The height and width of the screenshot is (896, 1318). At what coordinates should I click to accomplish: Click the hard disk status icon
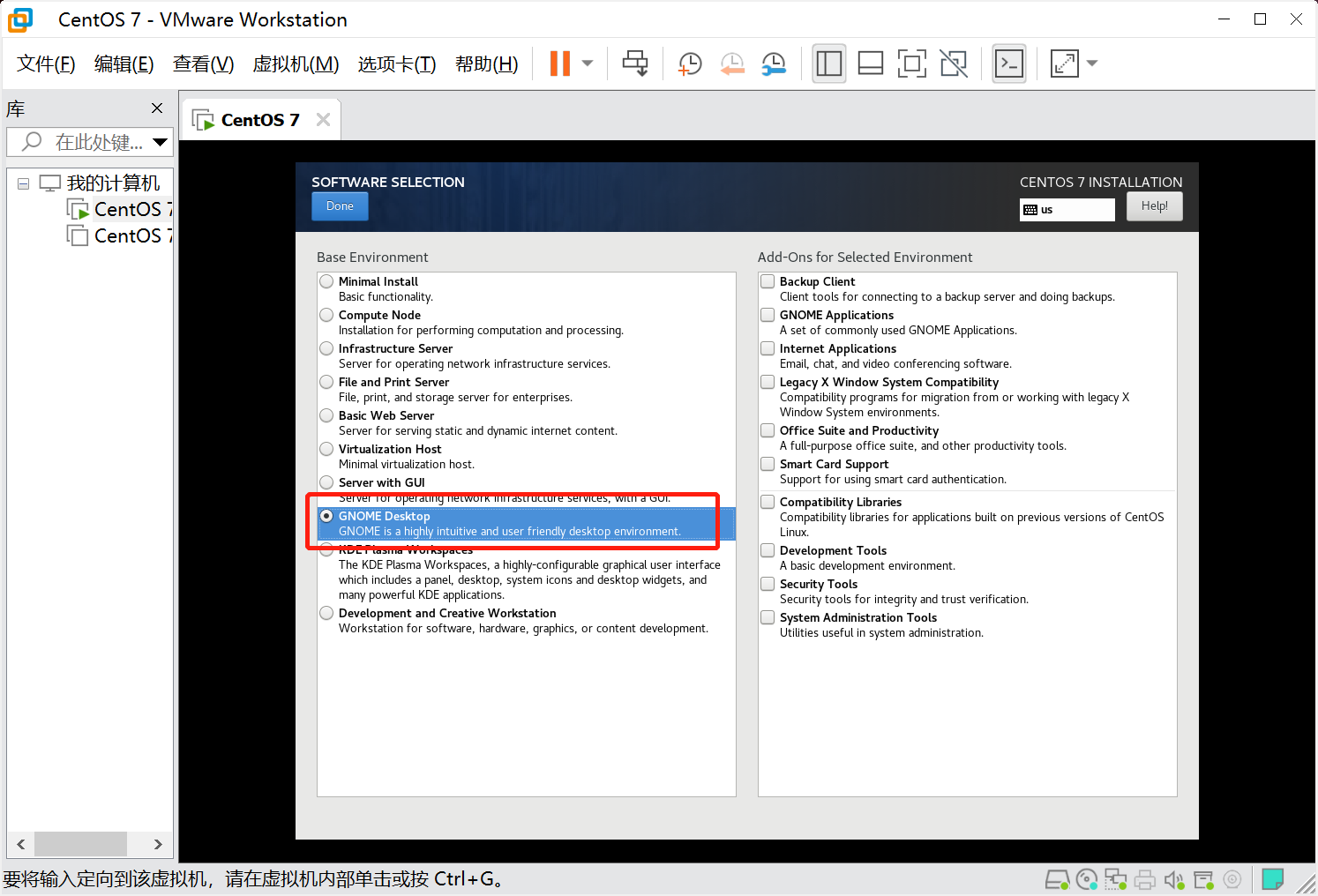point(1057,879)
